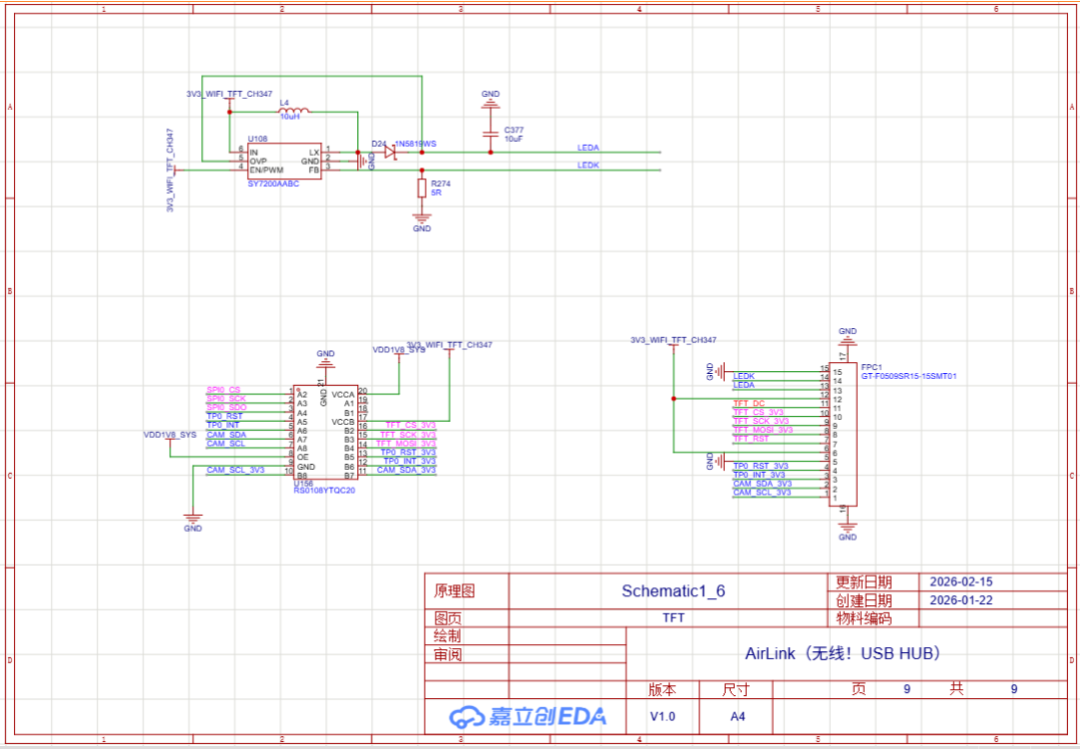Select the CAM_SCL_3V3 label on FPC1 pin 1
Image resolution: width=1080 pixels, height=749 pixels.
pos(762,493)
